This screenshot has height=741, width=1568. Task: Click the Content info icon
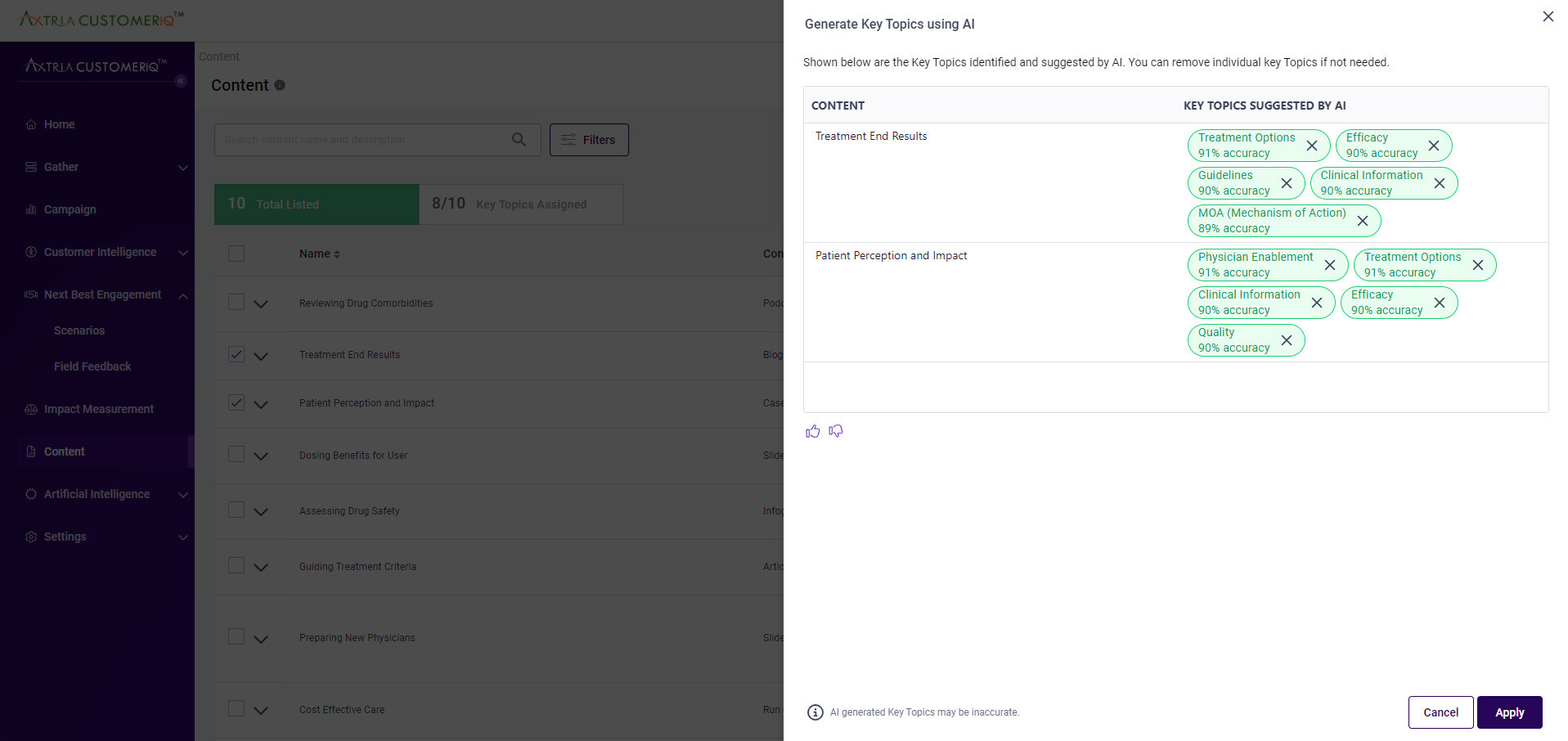[280, 85]
